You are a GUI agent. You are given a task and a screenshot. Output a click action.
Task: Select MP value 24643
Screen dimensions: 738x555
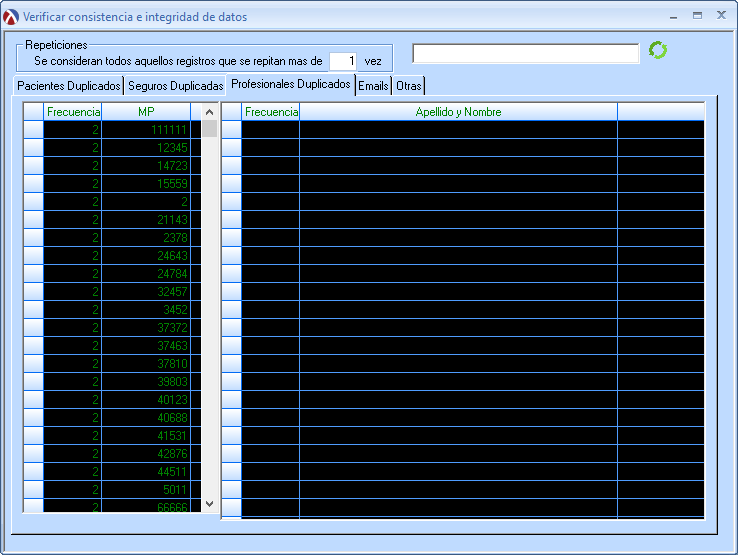click(146, 256)
